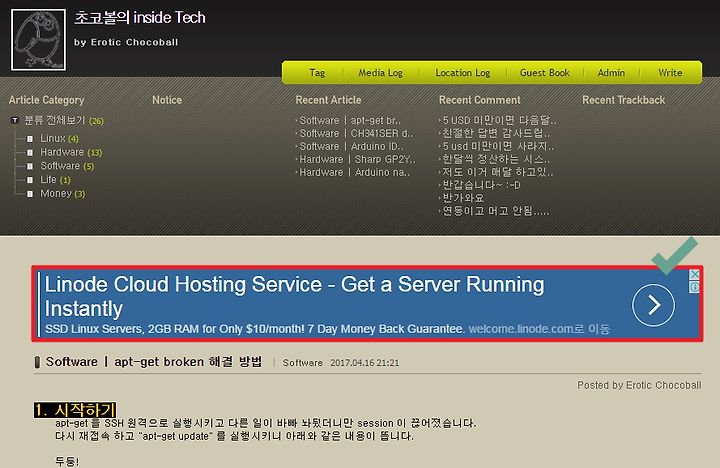Click the Life category page icon
The image size is (720, 468).
pos(30,180)
